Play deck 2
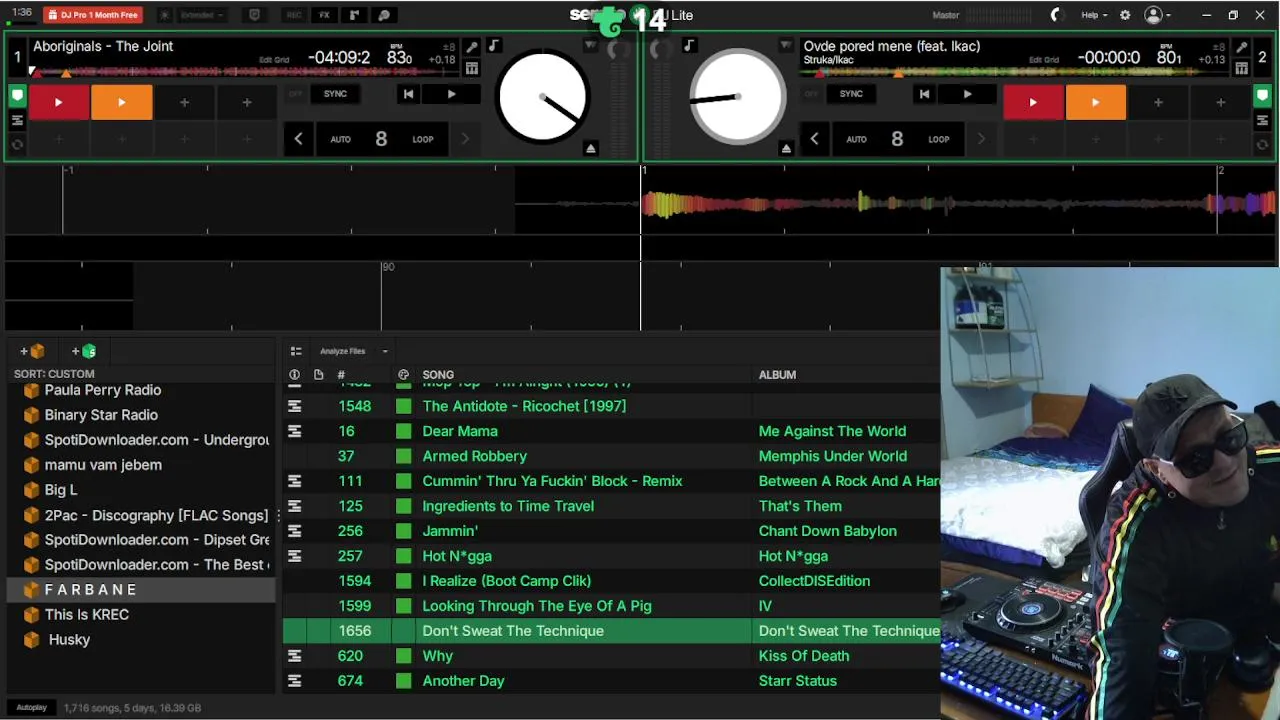Viewport: 1280px width, 720px height. [x=967, y=94]
